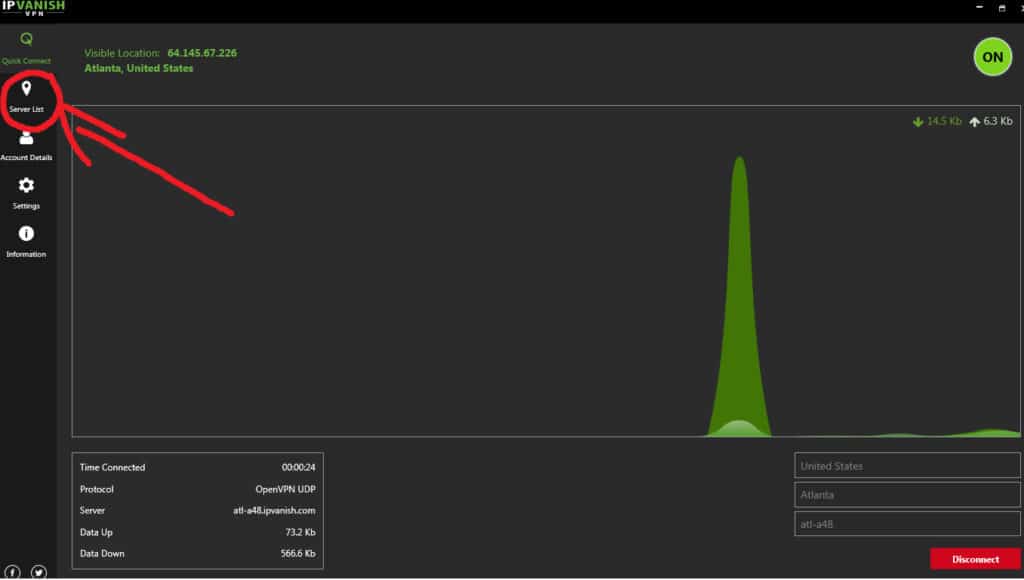
Task: Open the atl-a48 server dropdown
Action: pyautogui.click(x=907, y=524)
